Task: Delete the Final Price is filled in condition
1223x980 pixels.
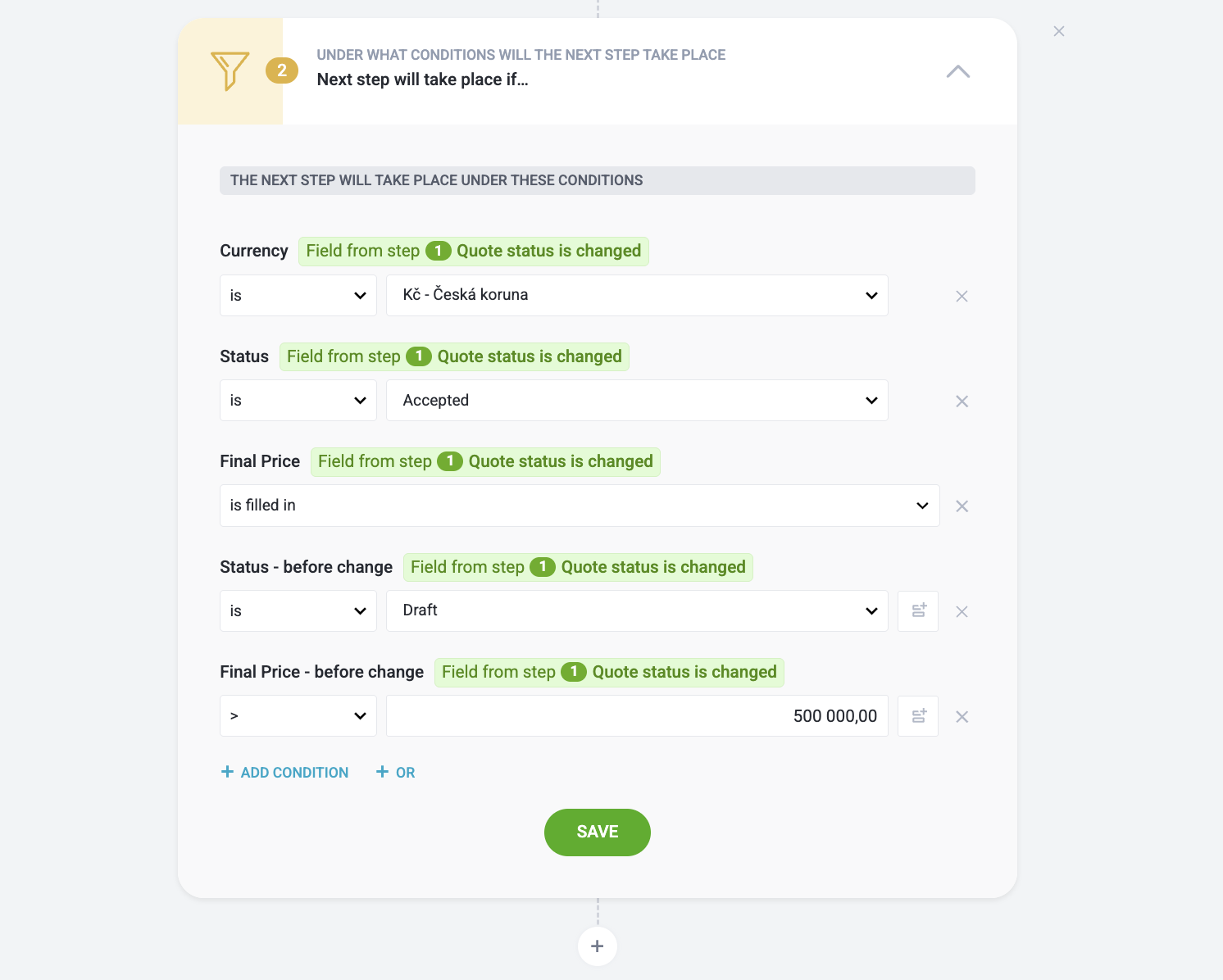Action: (x=962, y=506)
